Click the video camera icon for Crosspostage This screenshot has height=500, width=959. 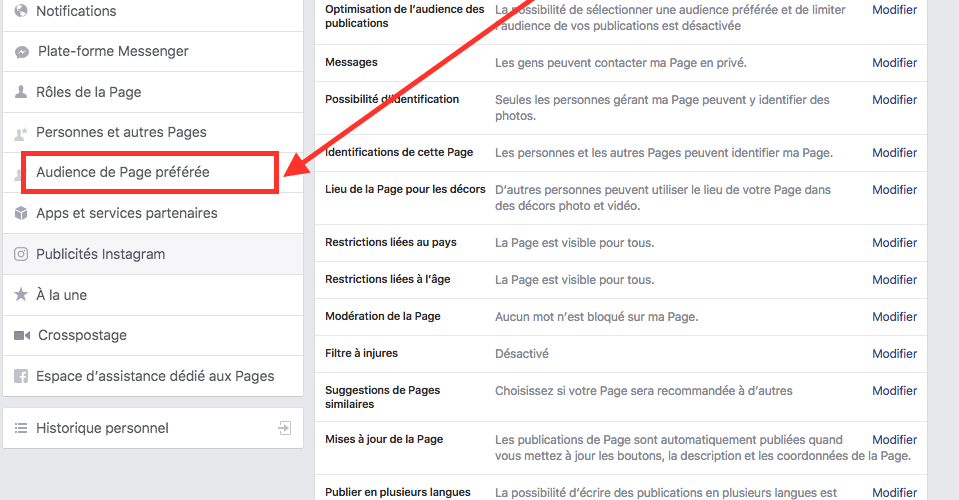click(21, 336)
